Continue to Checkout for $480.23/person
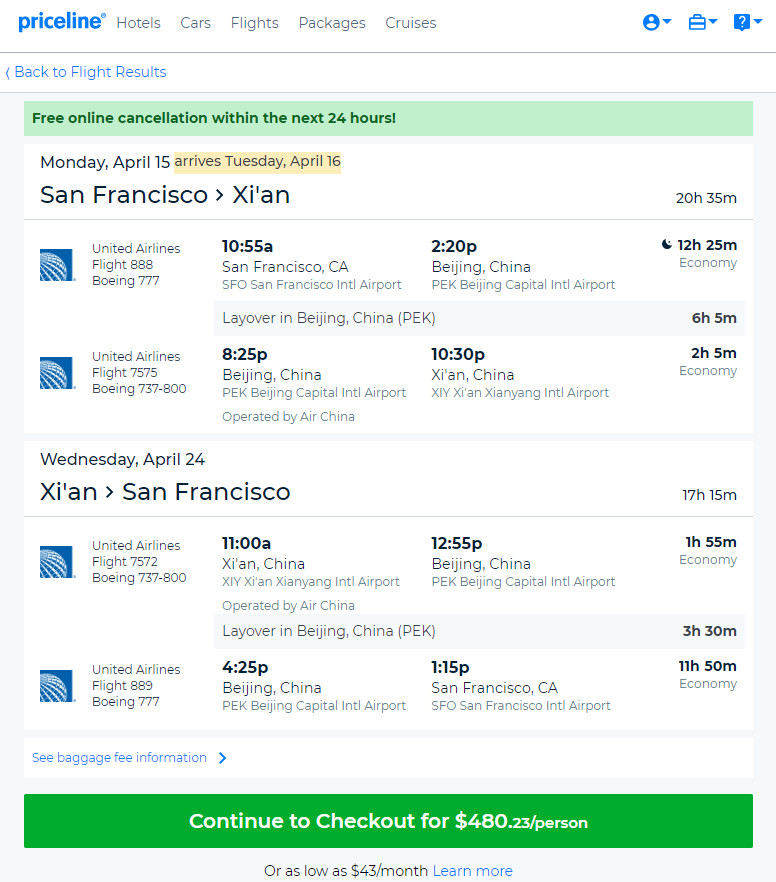The height and width of the screenshot is (882, 776). (388, 821)
